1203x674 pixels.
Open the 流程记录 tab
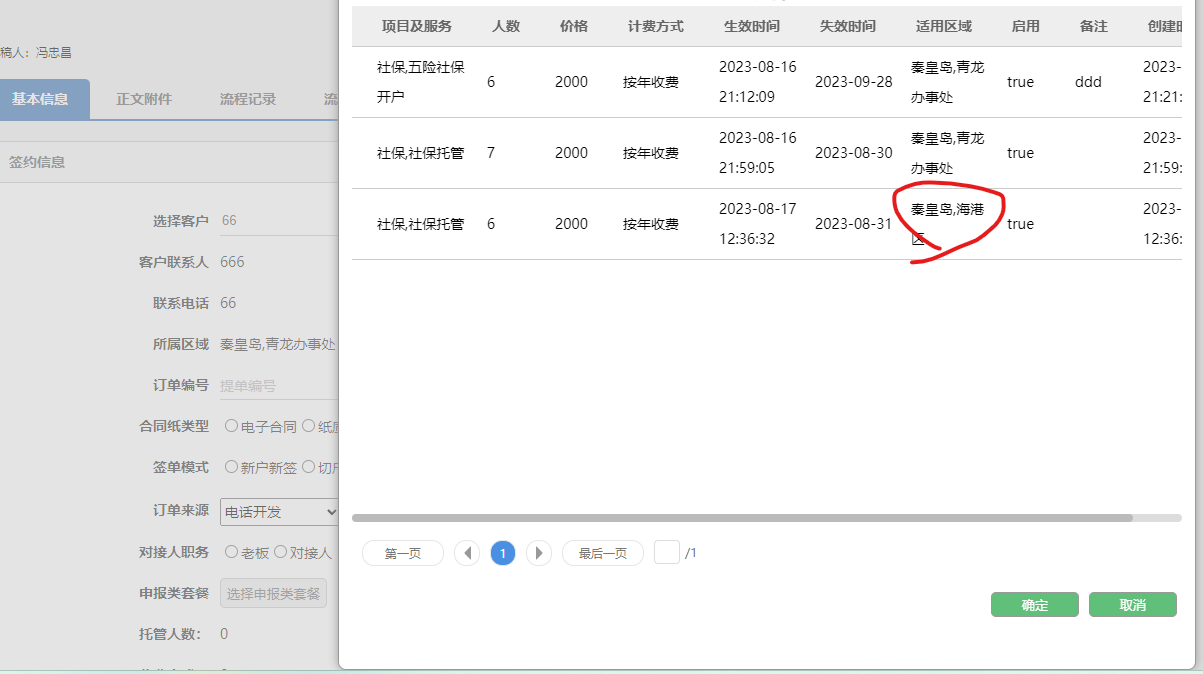click(x=248, y=99)
